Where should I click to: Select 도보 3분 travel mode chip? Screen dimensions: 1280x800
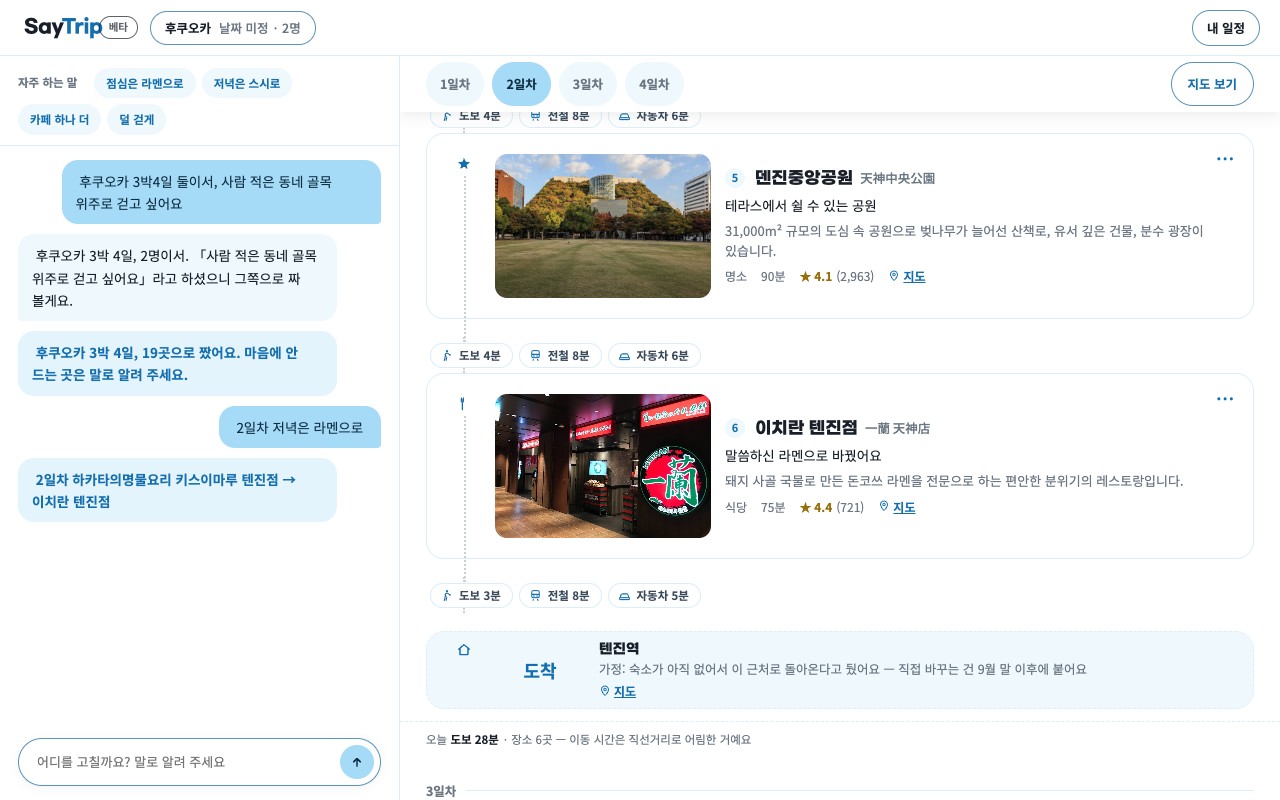point(471,596)
